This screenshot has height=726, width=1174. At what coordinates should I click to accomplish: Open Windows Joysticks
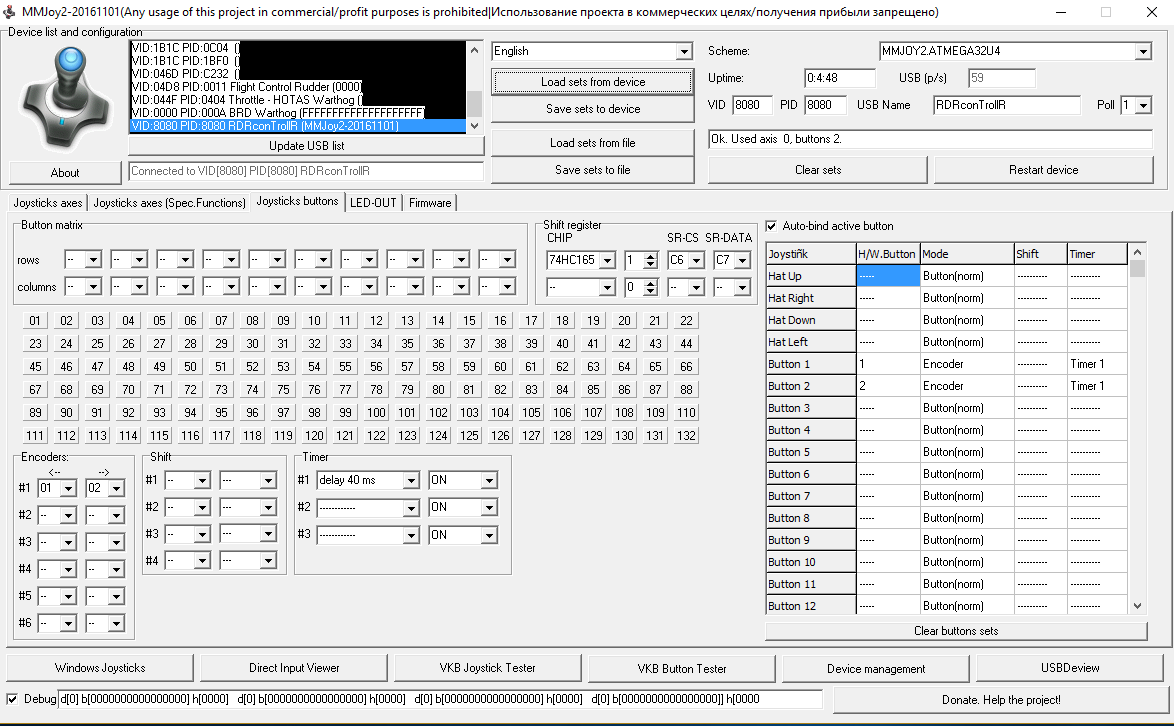pos(100,668)
